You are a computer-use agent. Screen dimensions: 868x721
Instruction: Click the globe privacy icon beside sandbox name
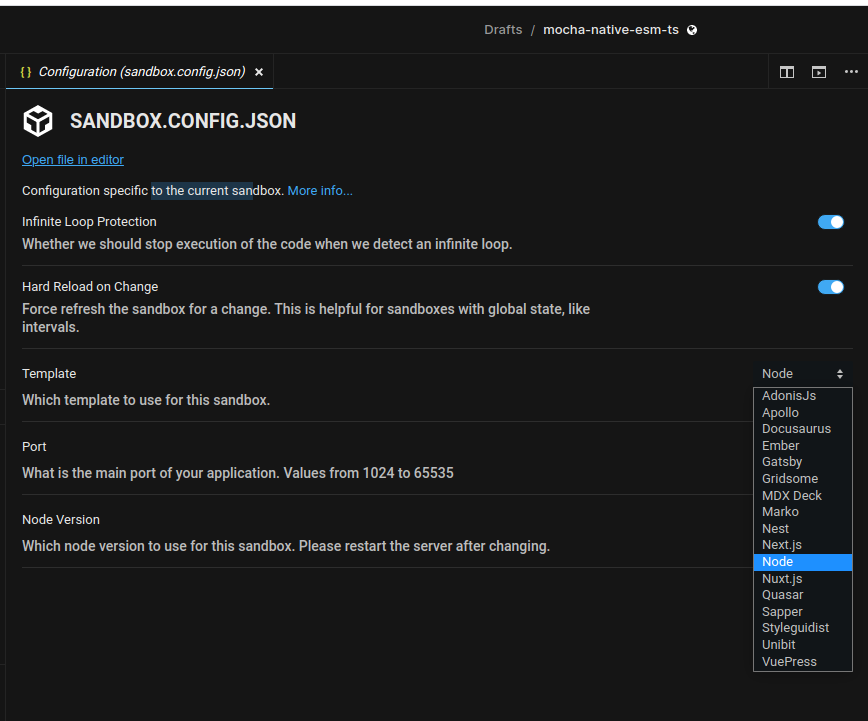692,30
